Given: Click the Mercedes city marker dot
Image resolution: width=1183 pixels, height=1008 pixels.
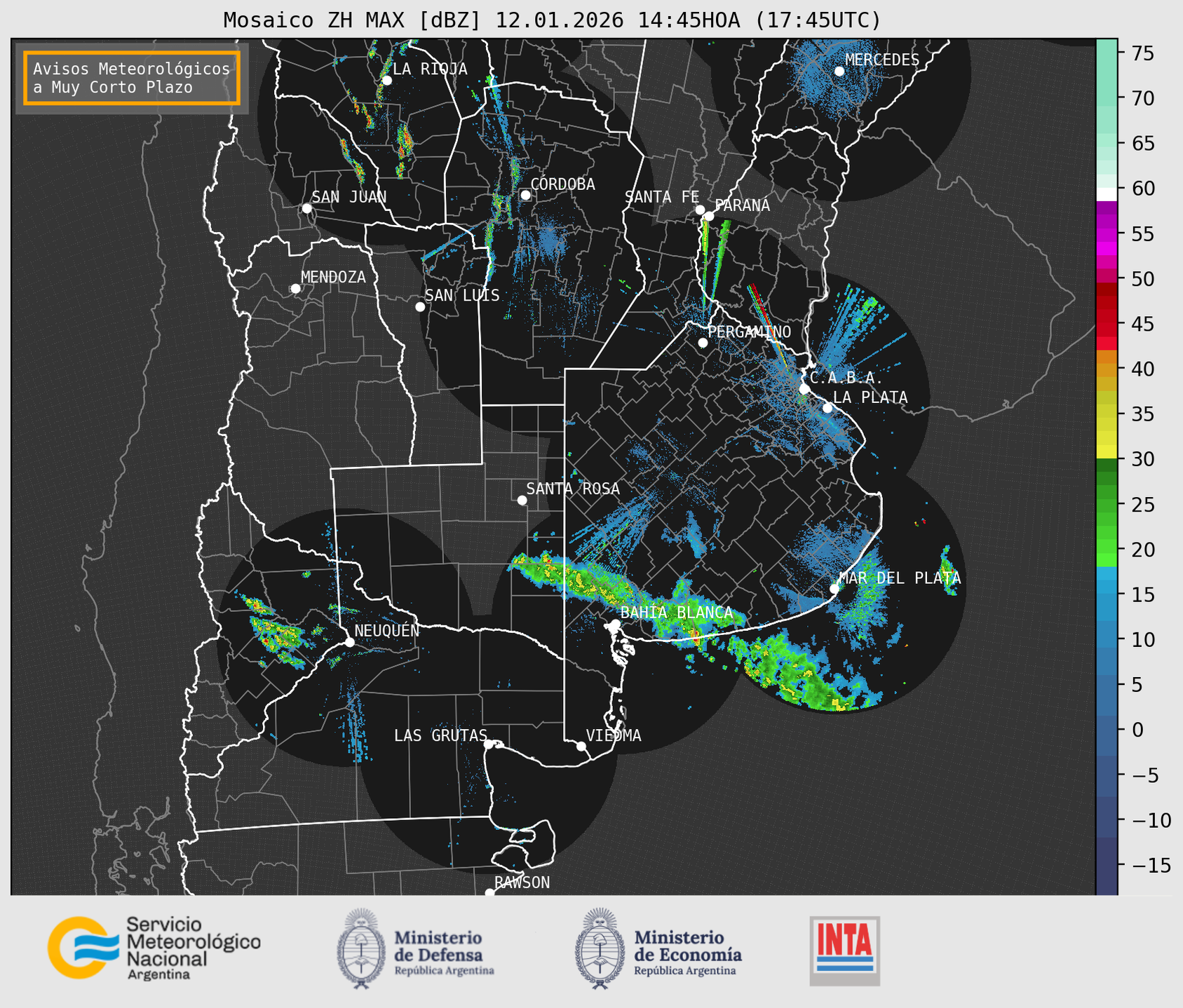Looking at the screenshot, I should 839,71.
